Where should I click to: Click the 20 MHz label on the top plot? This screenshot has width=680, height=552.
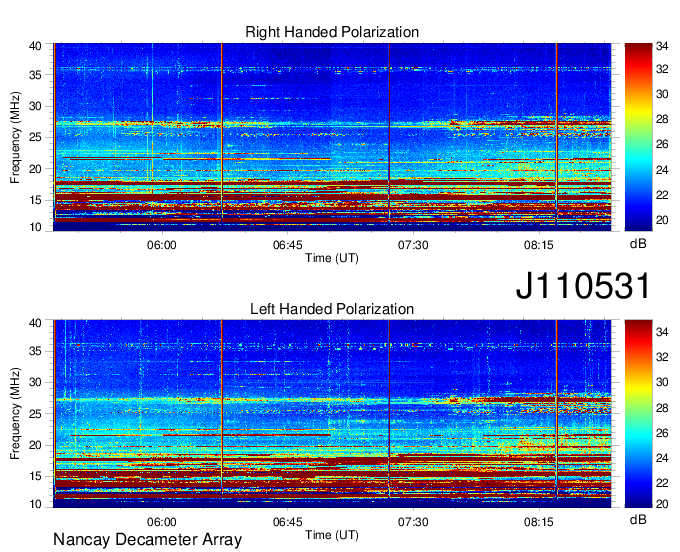coord(35,169)
